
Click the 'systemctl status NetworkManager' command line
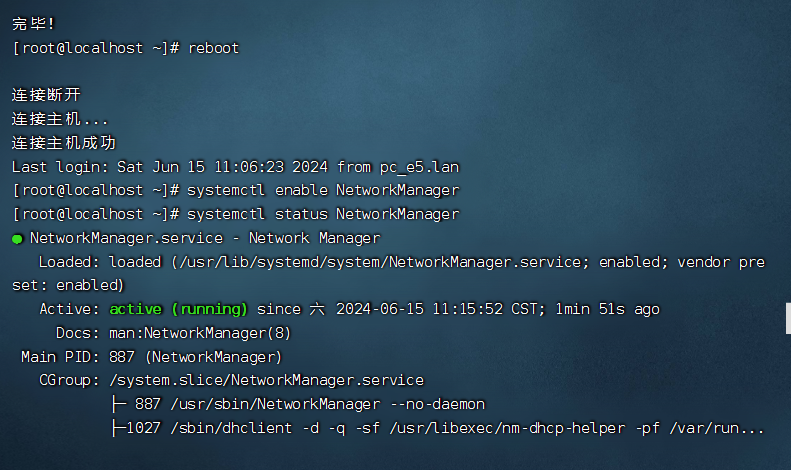tap(323, 214)
